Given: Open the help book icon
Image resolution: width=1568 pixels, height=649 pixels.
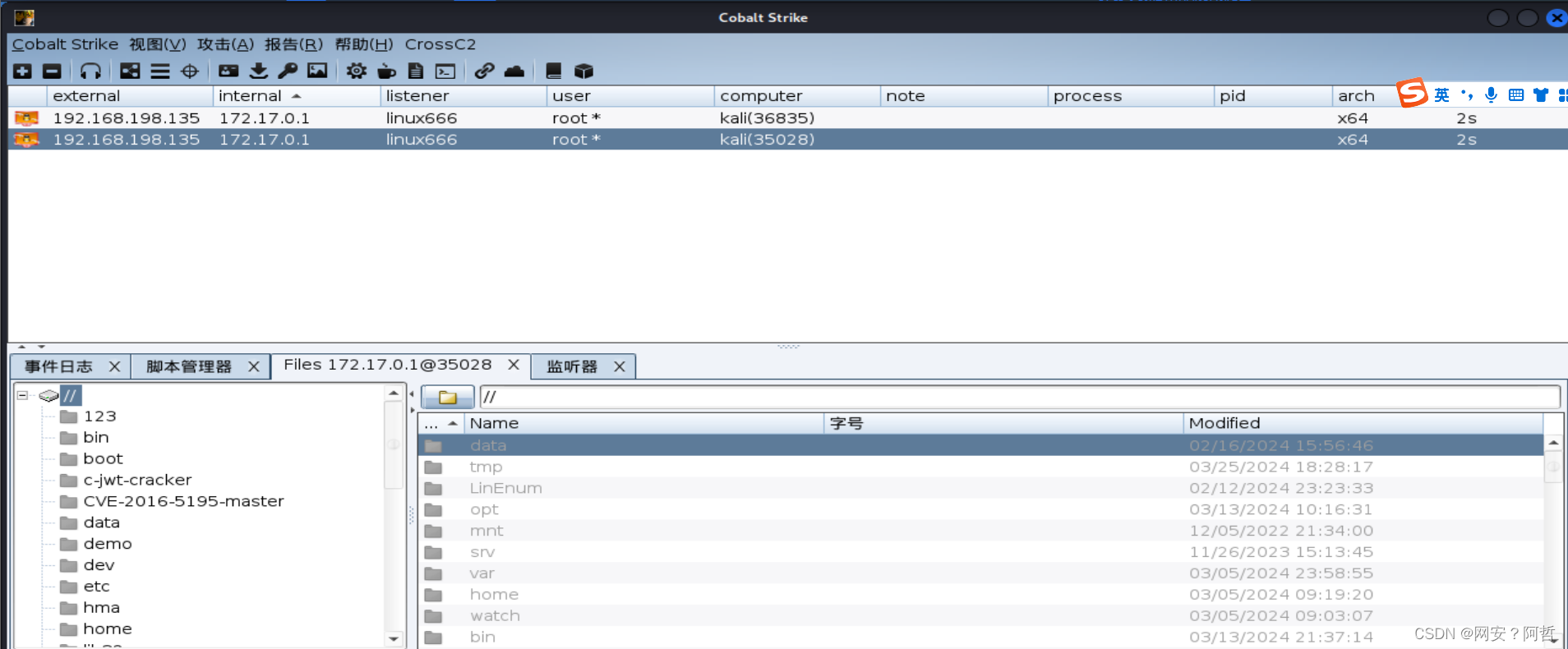Looking at the screenshot, I should click(x=554, y=71).
